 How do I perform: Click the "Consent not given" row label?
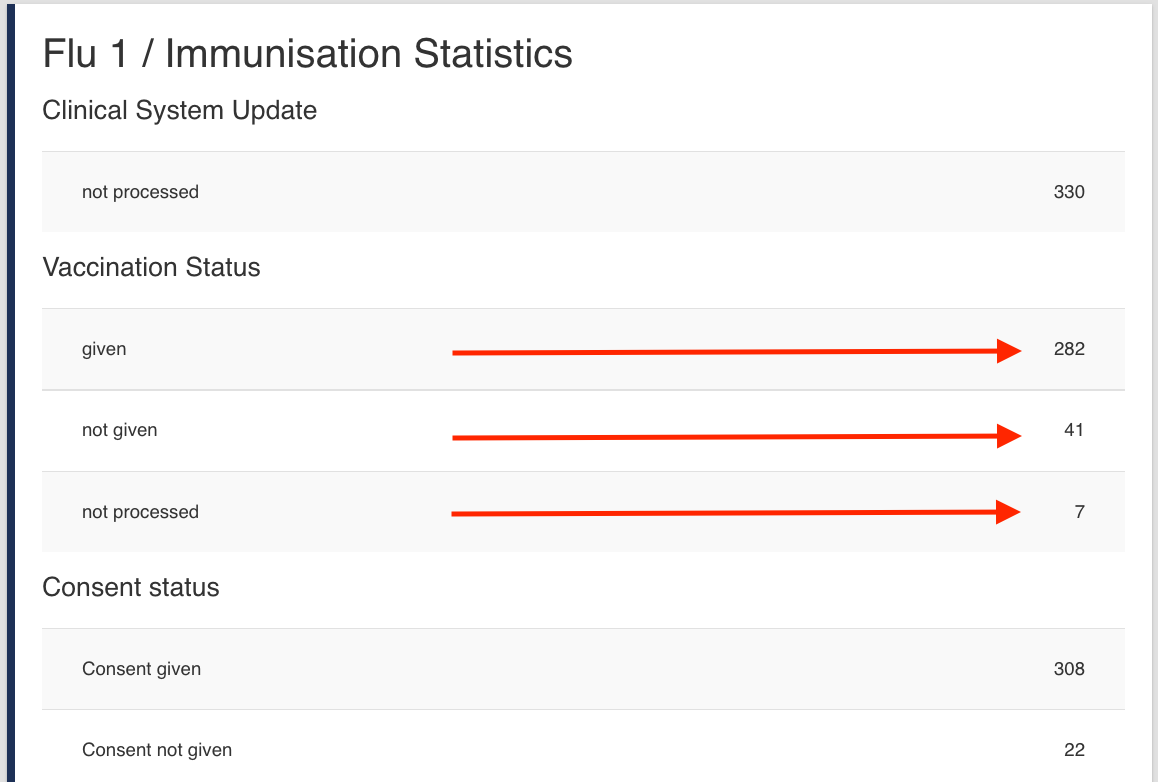point(157,750)
